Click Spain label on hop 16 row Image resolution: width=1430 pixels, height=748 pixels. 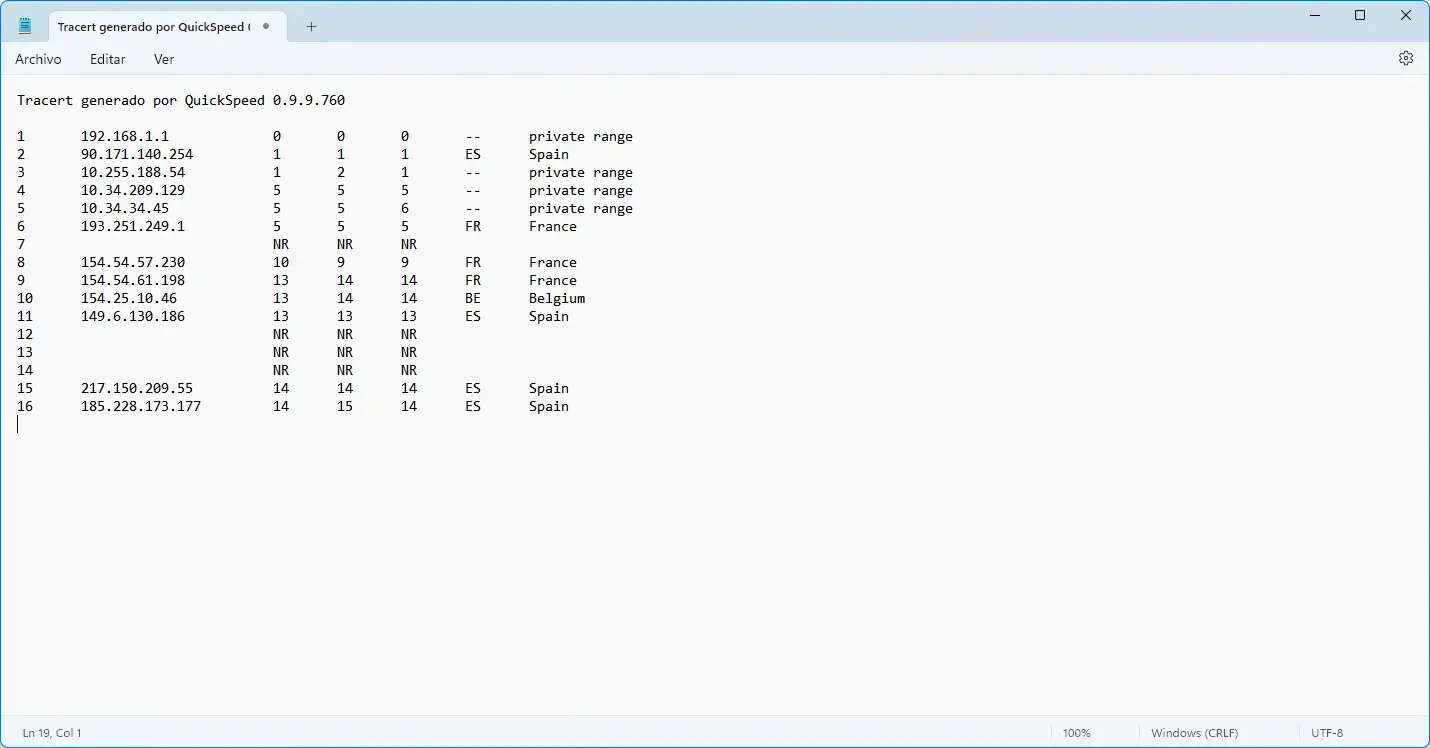(549, 406)
